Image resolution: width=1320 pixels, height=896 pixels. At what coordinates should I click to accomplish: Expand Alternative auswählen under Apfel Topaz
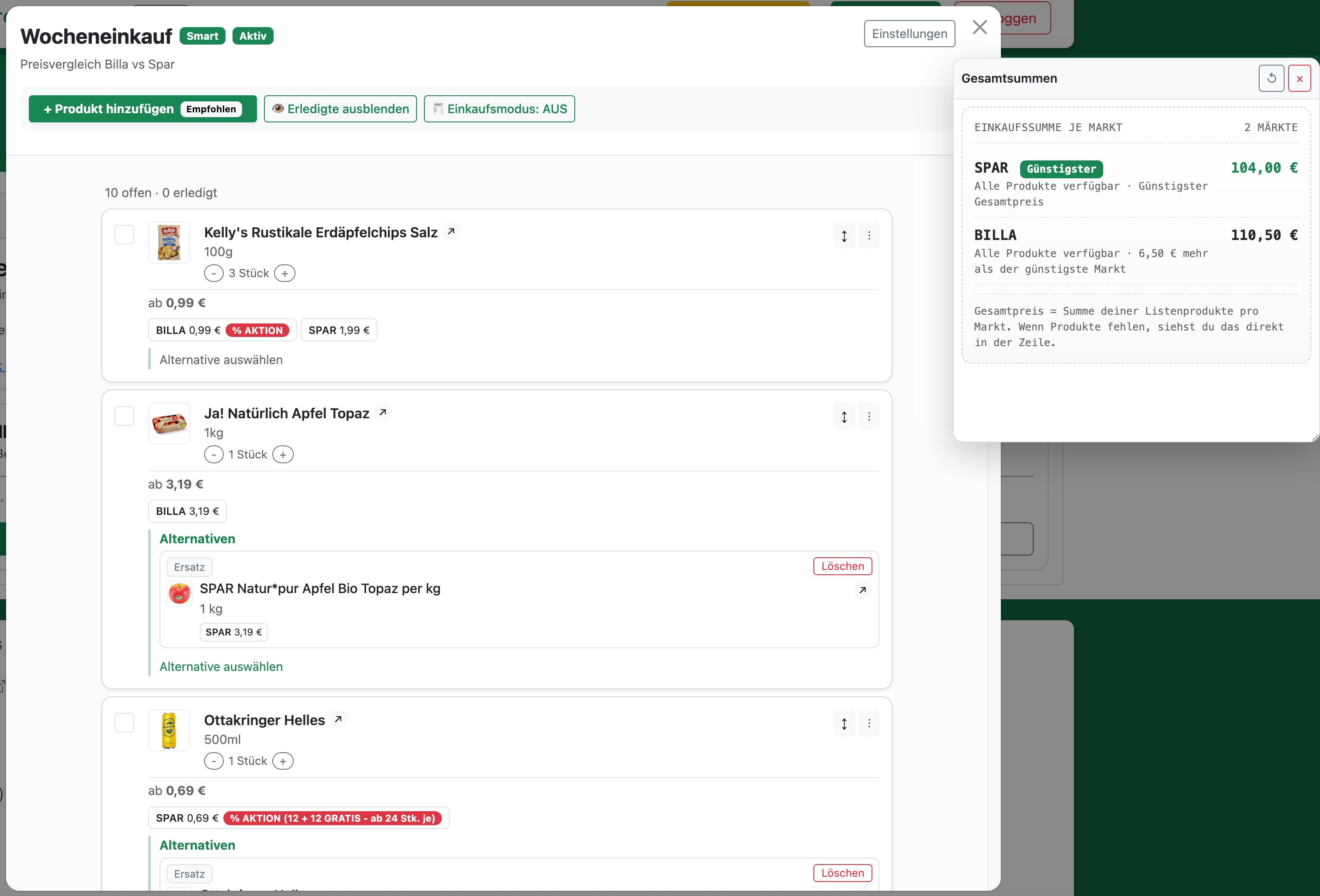[221, 666]
